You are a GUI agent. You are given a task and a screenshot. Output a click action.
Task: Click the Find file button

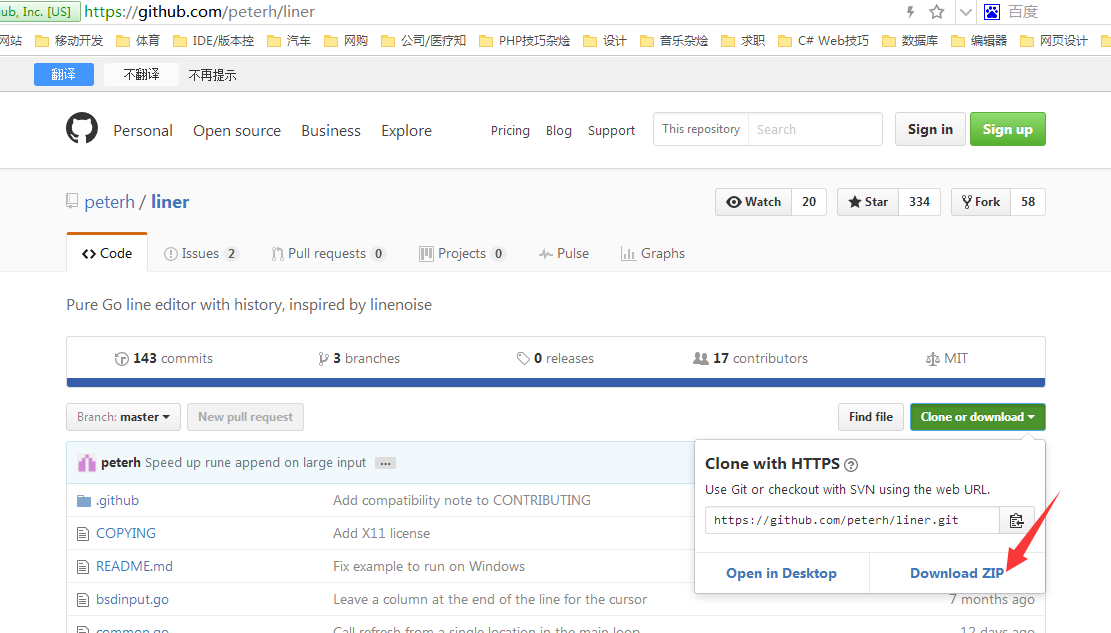(871, 417)
